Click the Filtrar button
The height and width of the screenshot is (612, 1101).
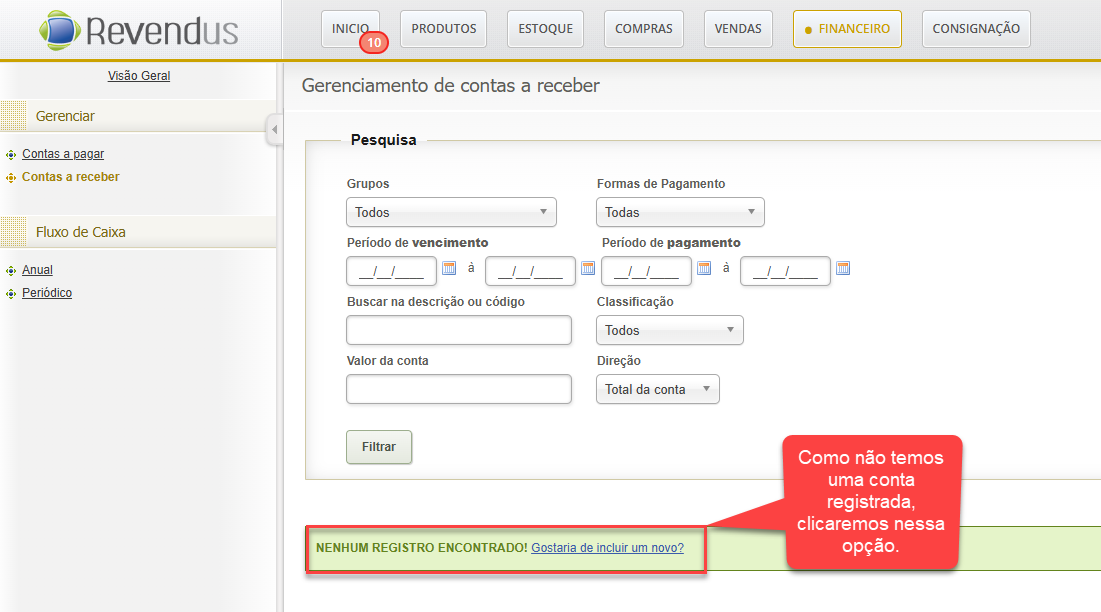(x=379, y=447)
